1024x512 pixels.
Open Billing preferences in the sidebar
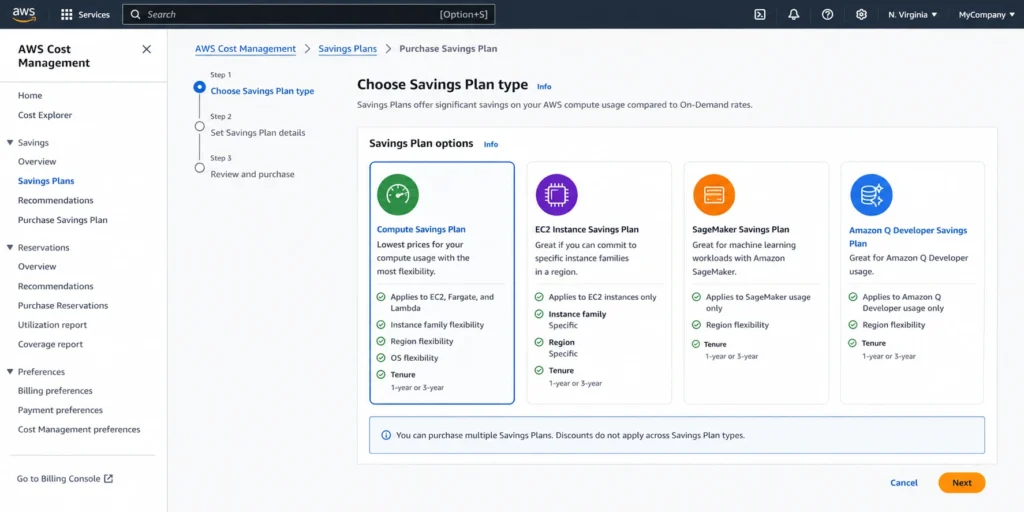coord(55,391)
